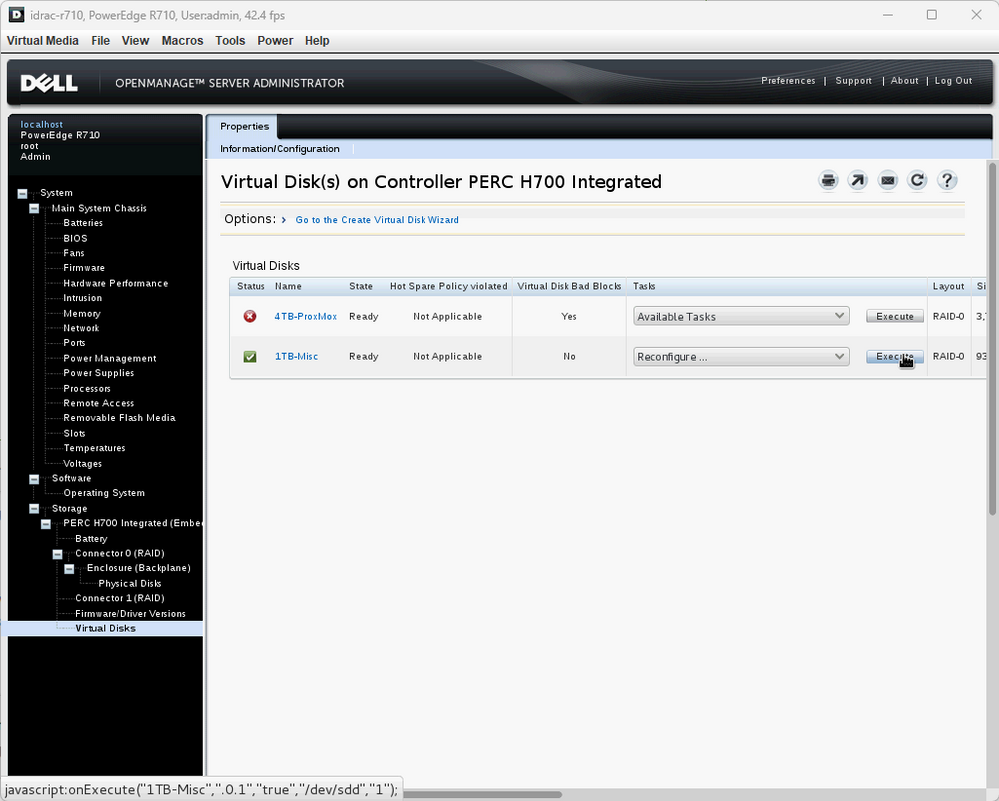Select the Information/Configuration subtab
This screenshot has height=801, width=999.
(280, 148)
